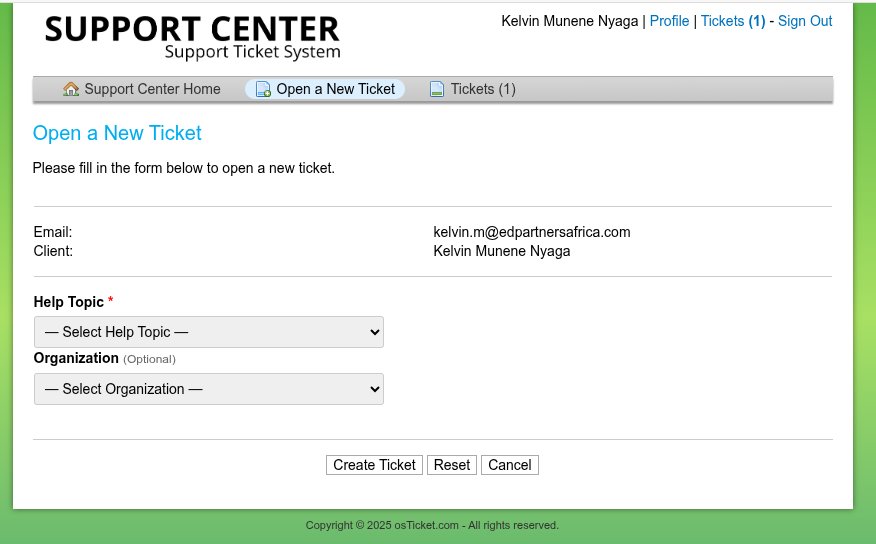Click the Please fill in the form instruction text

(184, 168)
